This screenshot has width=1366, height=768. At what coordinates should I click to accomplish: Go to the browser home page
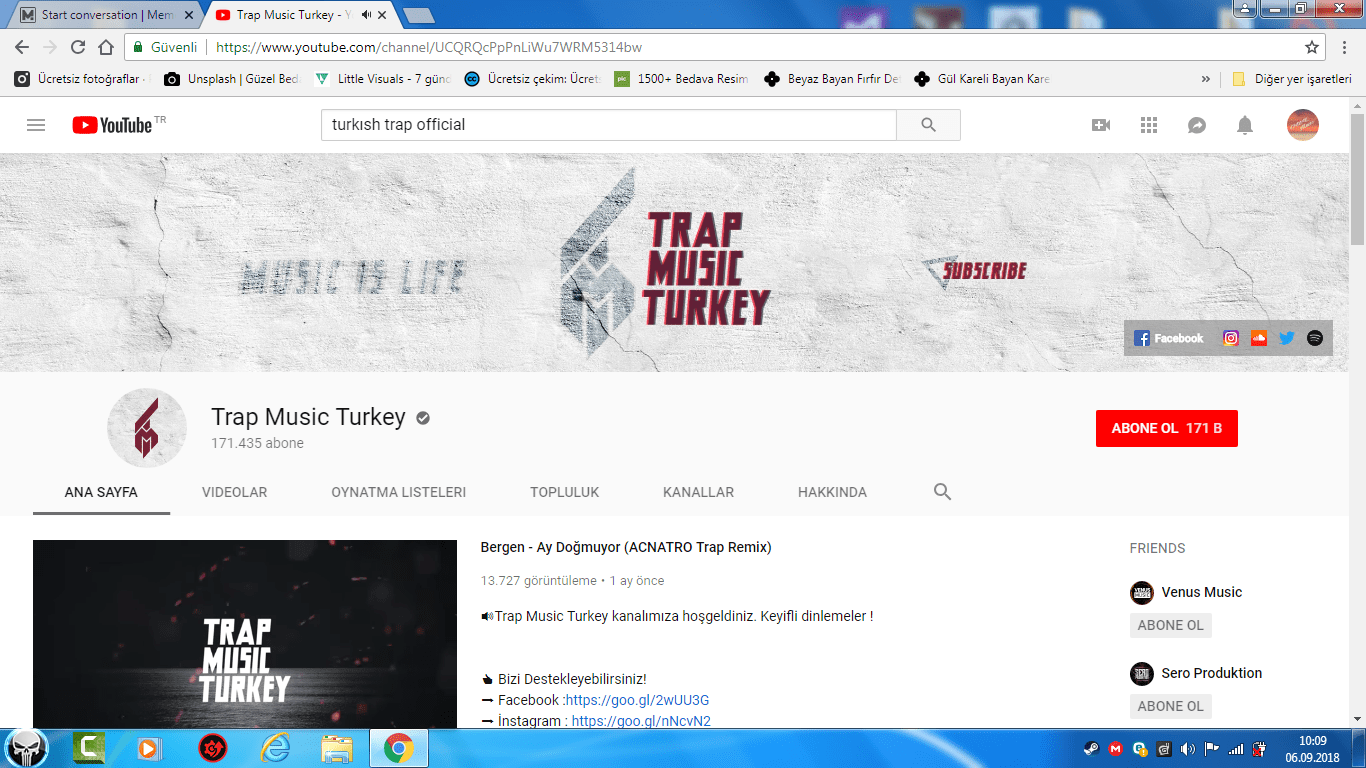[106, 47]
